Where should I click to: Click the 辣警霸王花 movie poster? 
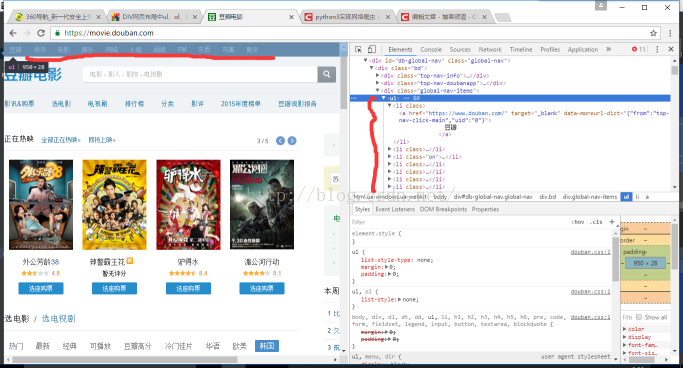point(114,204)
